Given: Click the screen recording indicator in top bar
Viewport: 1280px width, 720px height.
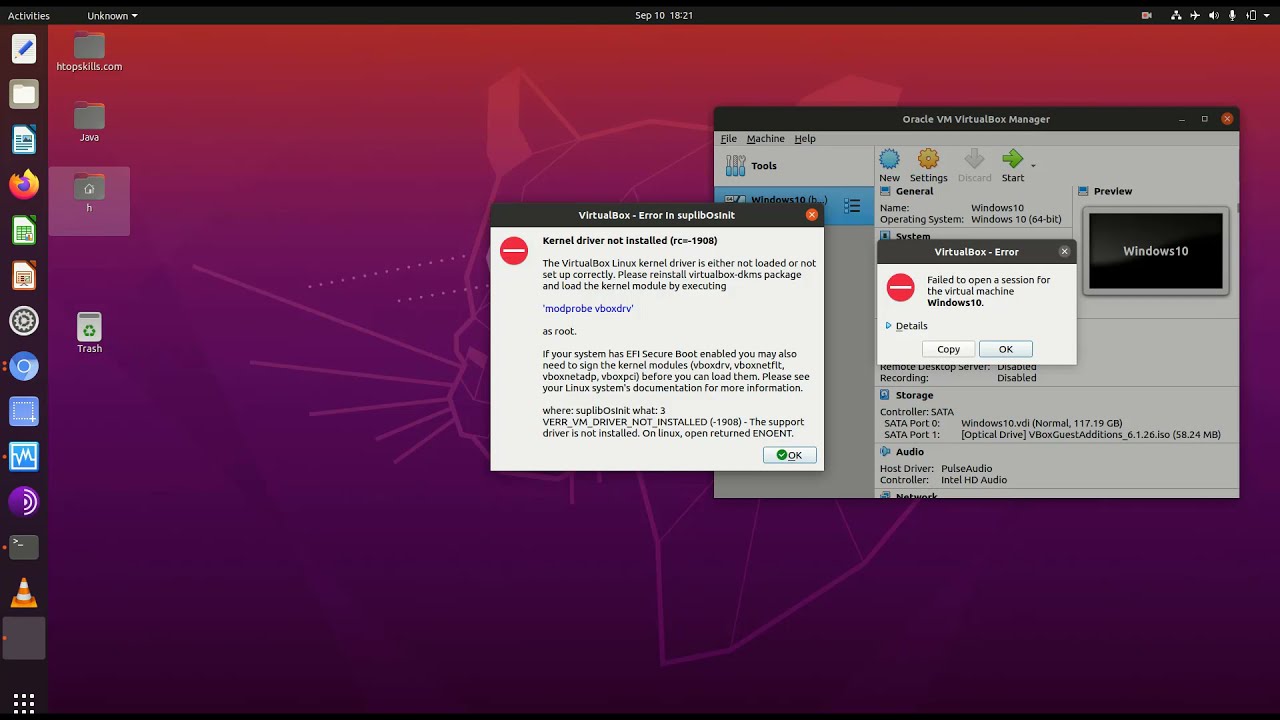Looking at the screenshot, I should click(x=1147, y=15).
